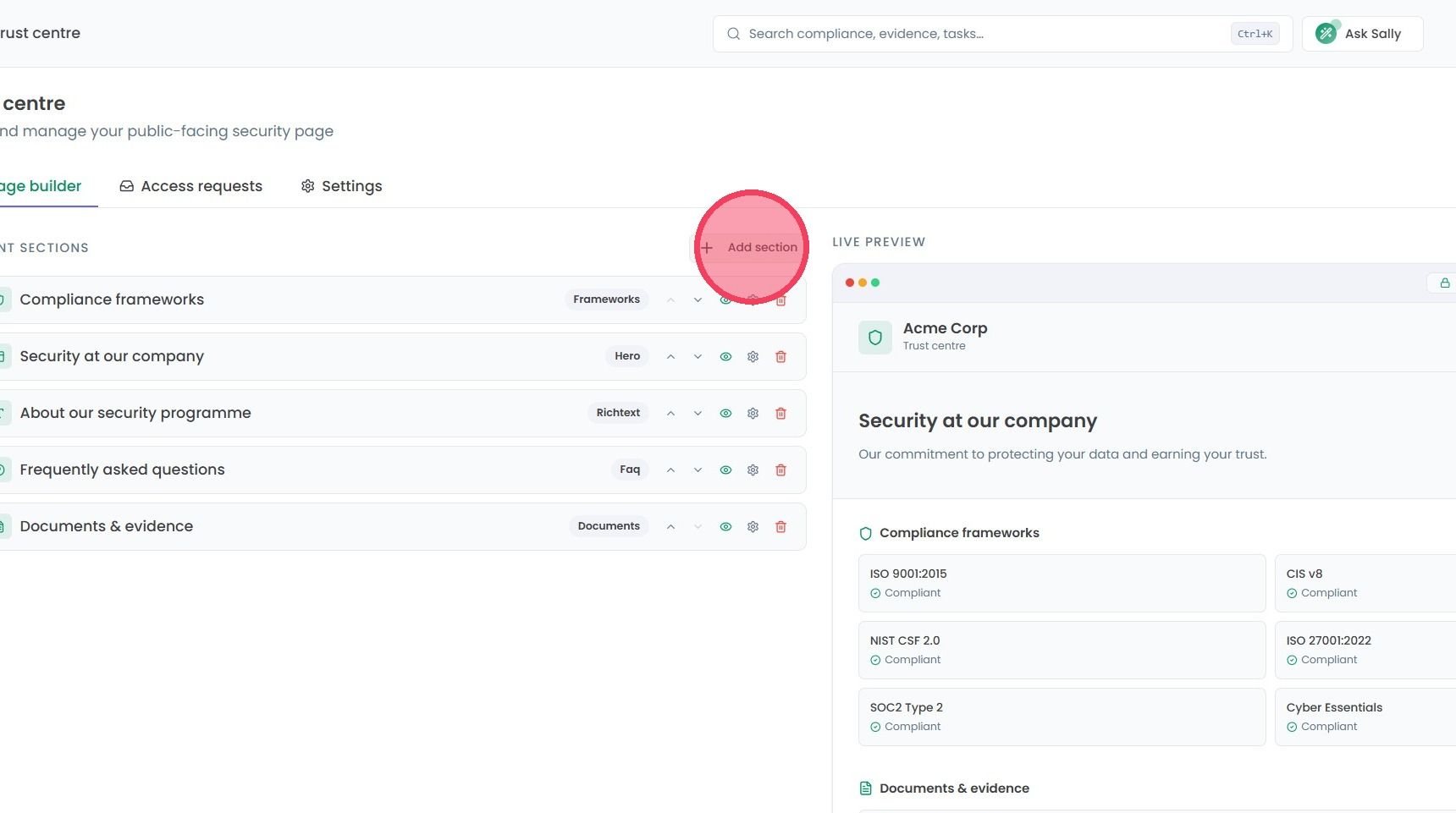Click the Richtext type badge
1456x813 pixels.
tap(618, 413)
